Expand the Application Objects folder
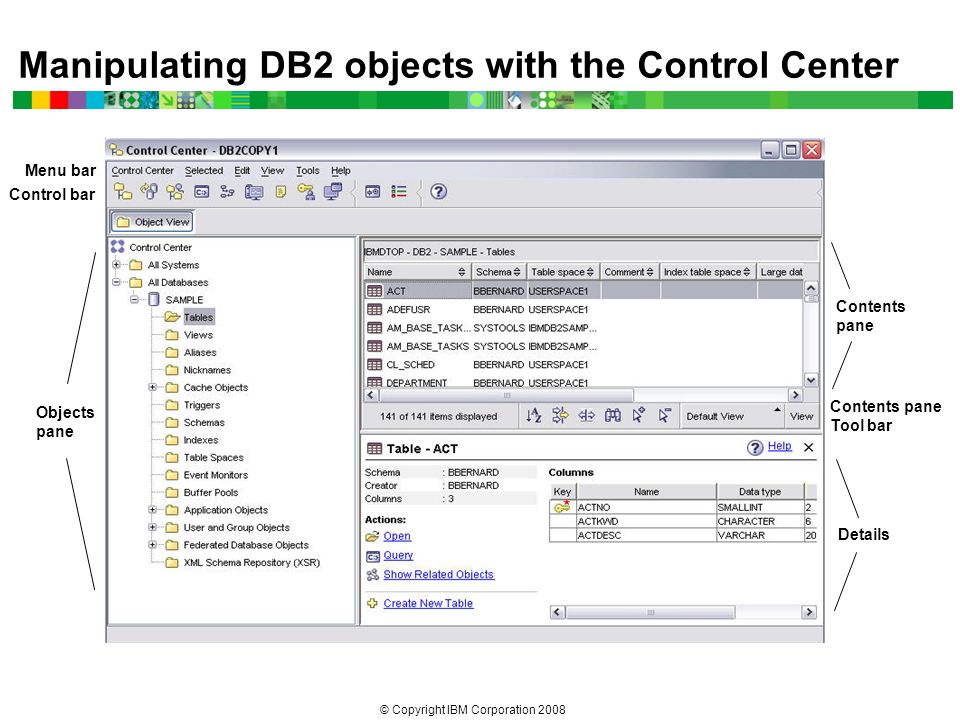 click(152, 509)
